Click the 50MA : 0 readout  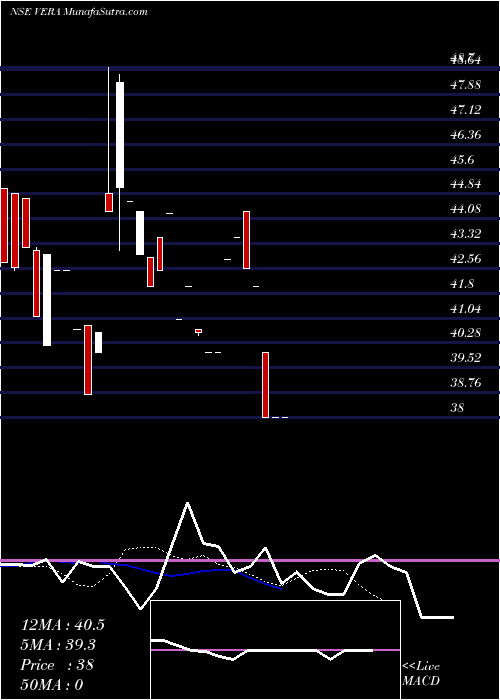click(52, 685)
